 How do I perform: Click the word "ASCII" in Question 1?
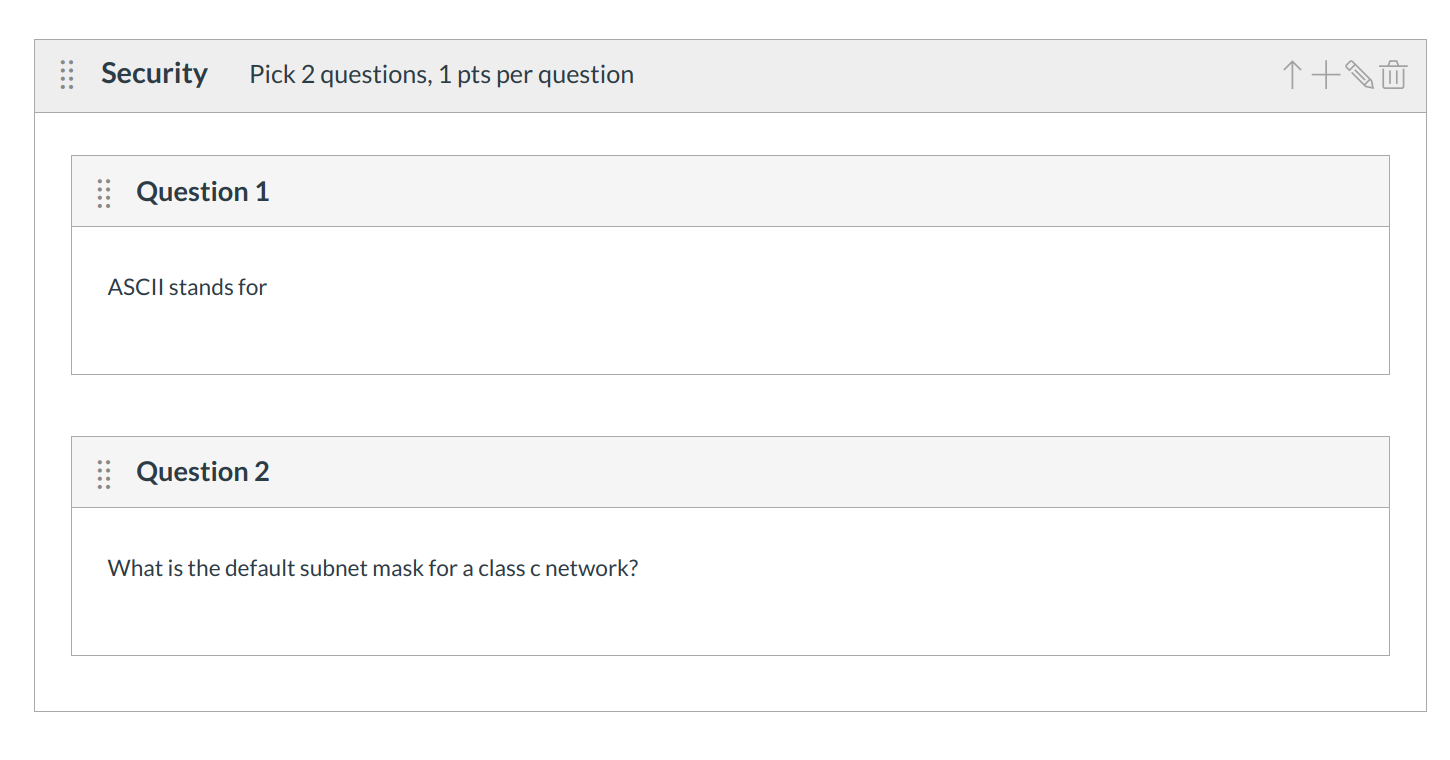pos(136,288)
